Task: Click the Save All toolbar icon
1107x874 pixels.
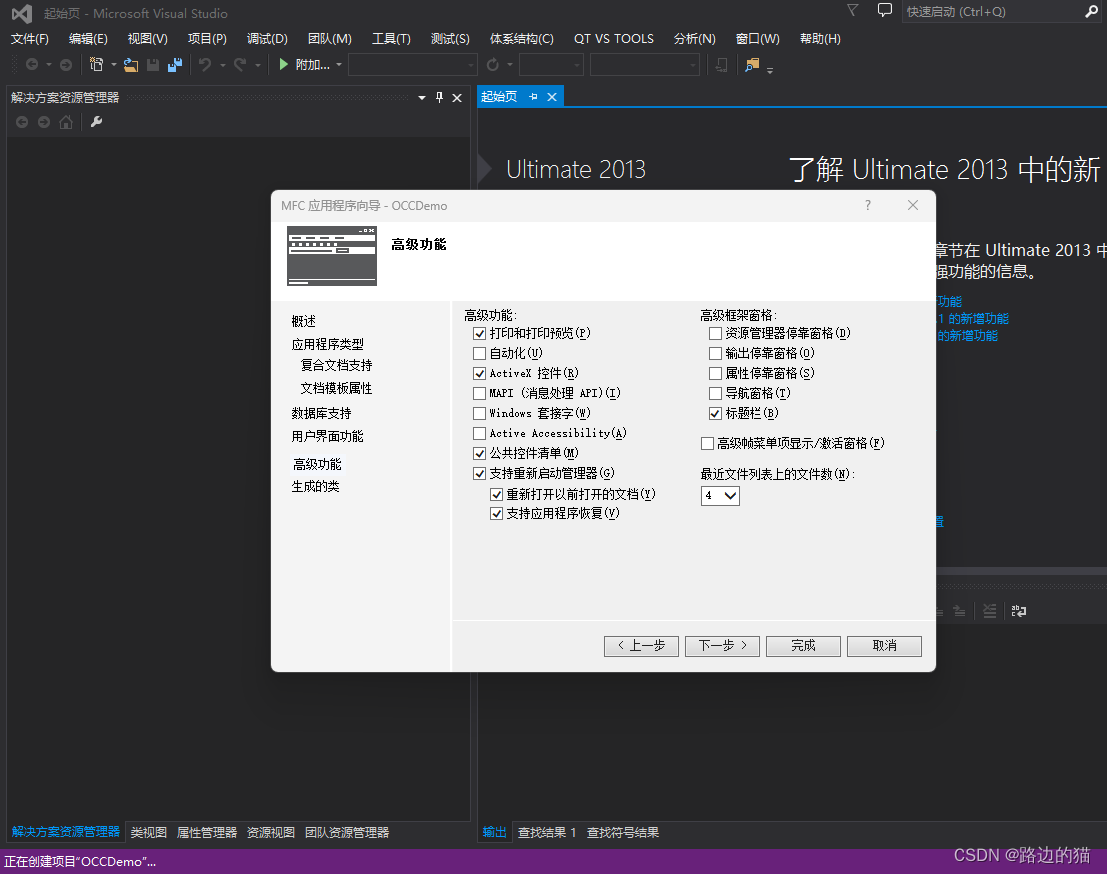Action: click(174, 65)
